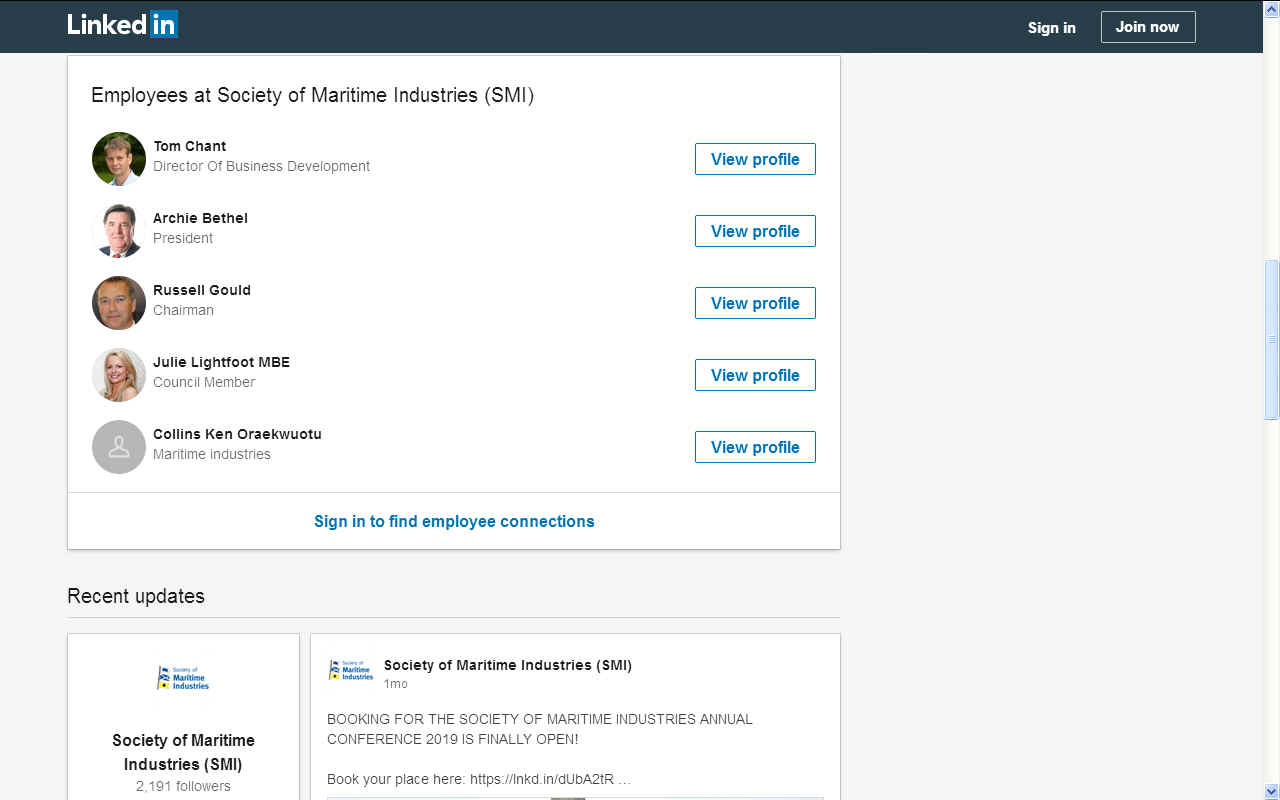This screenshot has height=800, width=1280.
Task: Open Russell Gould's profile photo
Action: (x=119, y=303)
